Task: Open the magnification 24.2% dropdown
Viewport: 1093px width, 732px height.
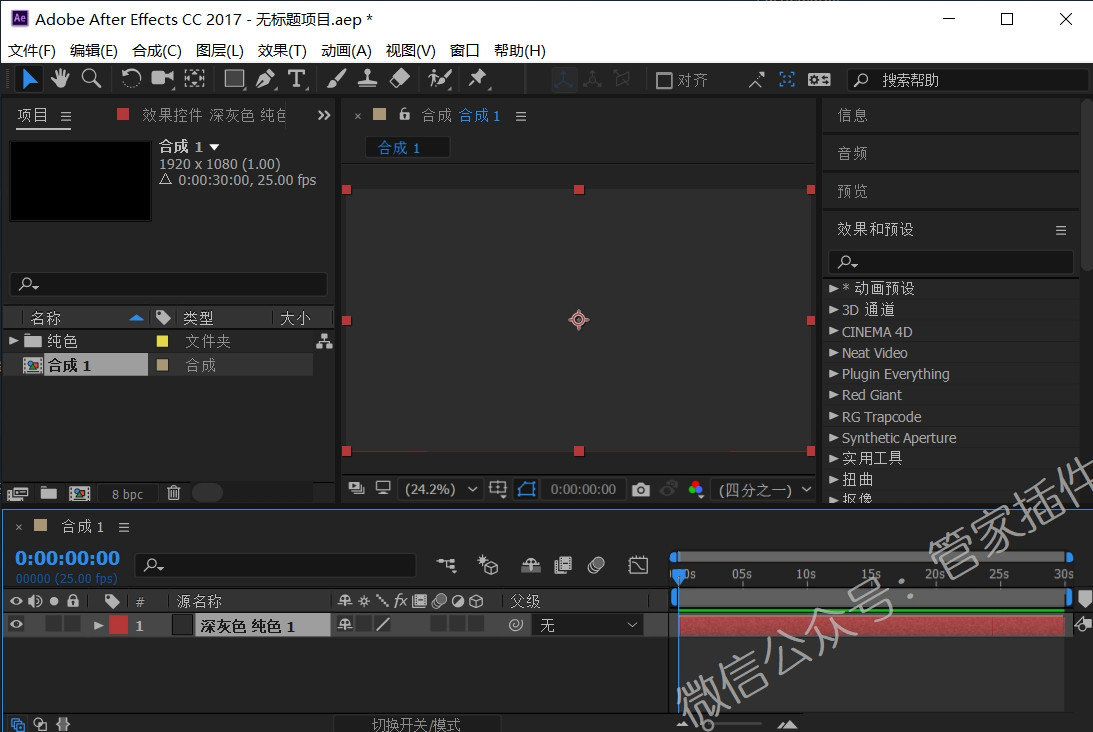Action: point(441,489)
